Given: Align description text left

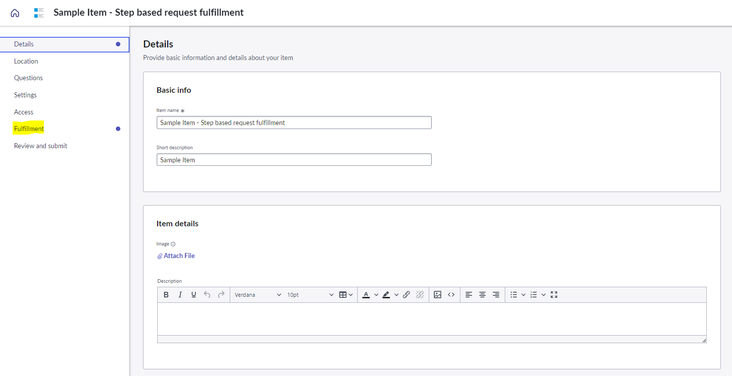Looking at the screenshot, I should [x=469, y=295].
